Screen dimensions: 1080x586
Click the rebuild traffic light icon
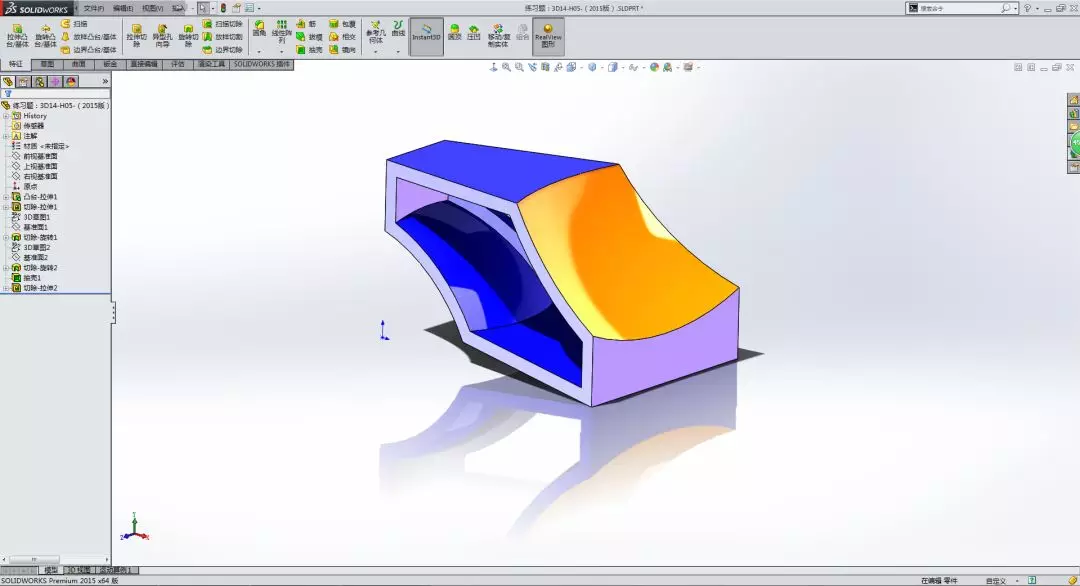223,8
